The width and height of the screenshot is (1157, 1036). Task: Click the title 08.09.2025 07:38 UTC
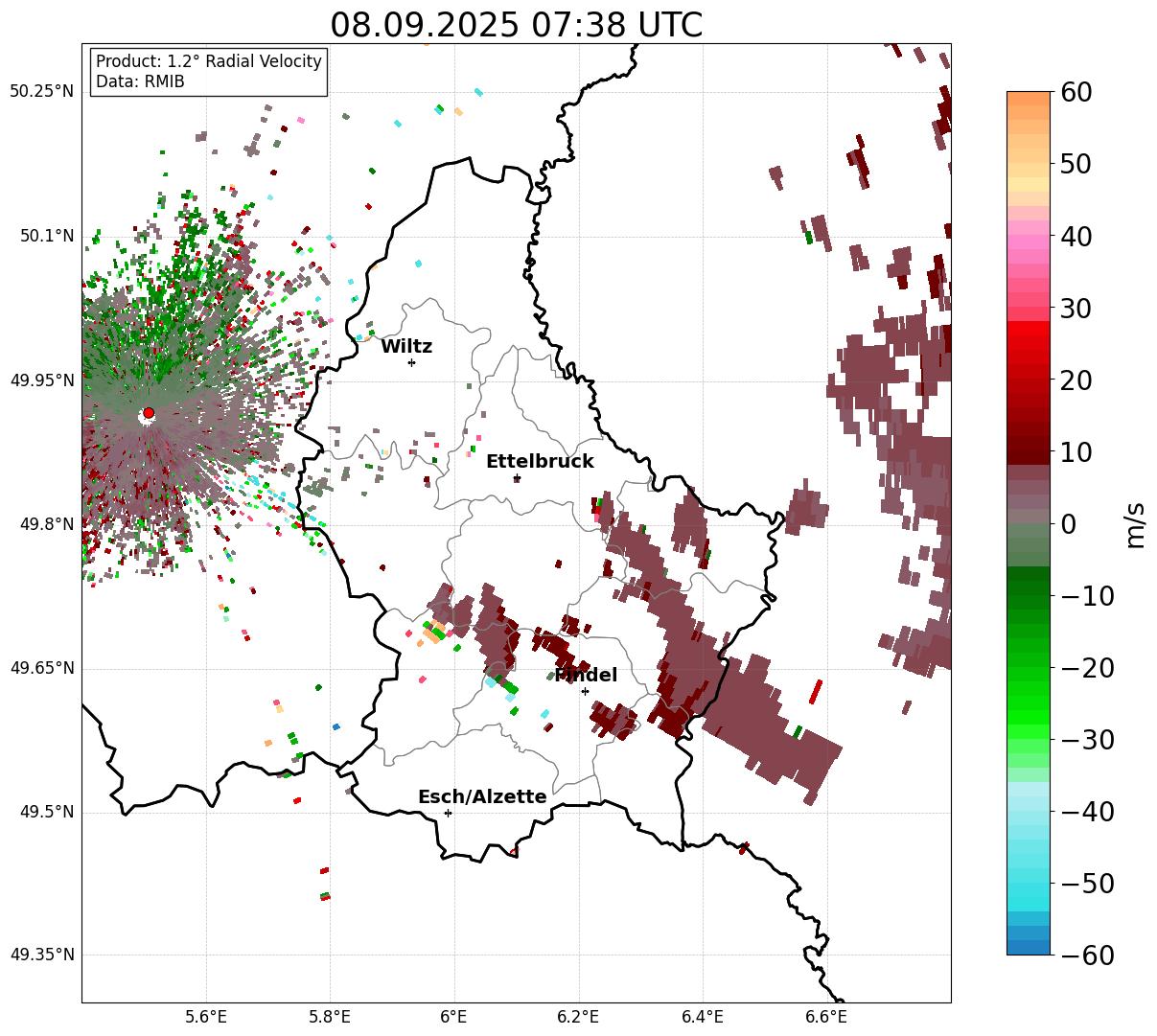pyautogui.click(x=516, y=24)
